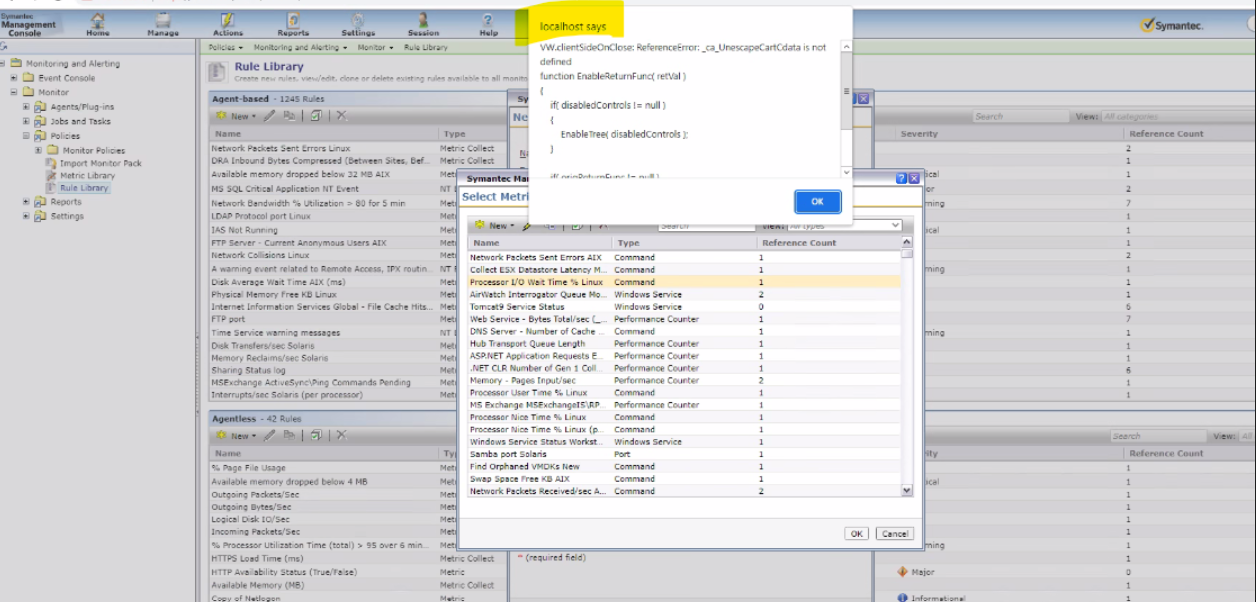Click the Name column header in Agent-based table

(x=323, y=133)
